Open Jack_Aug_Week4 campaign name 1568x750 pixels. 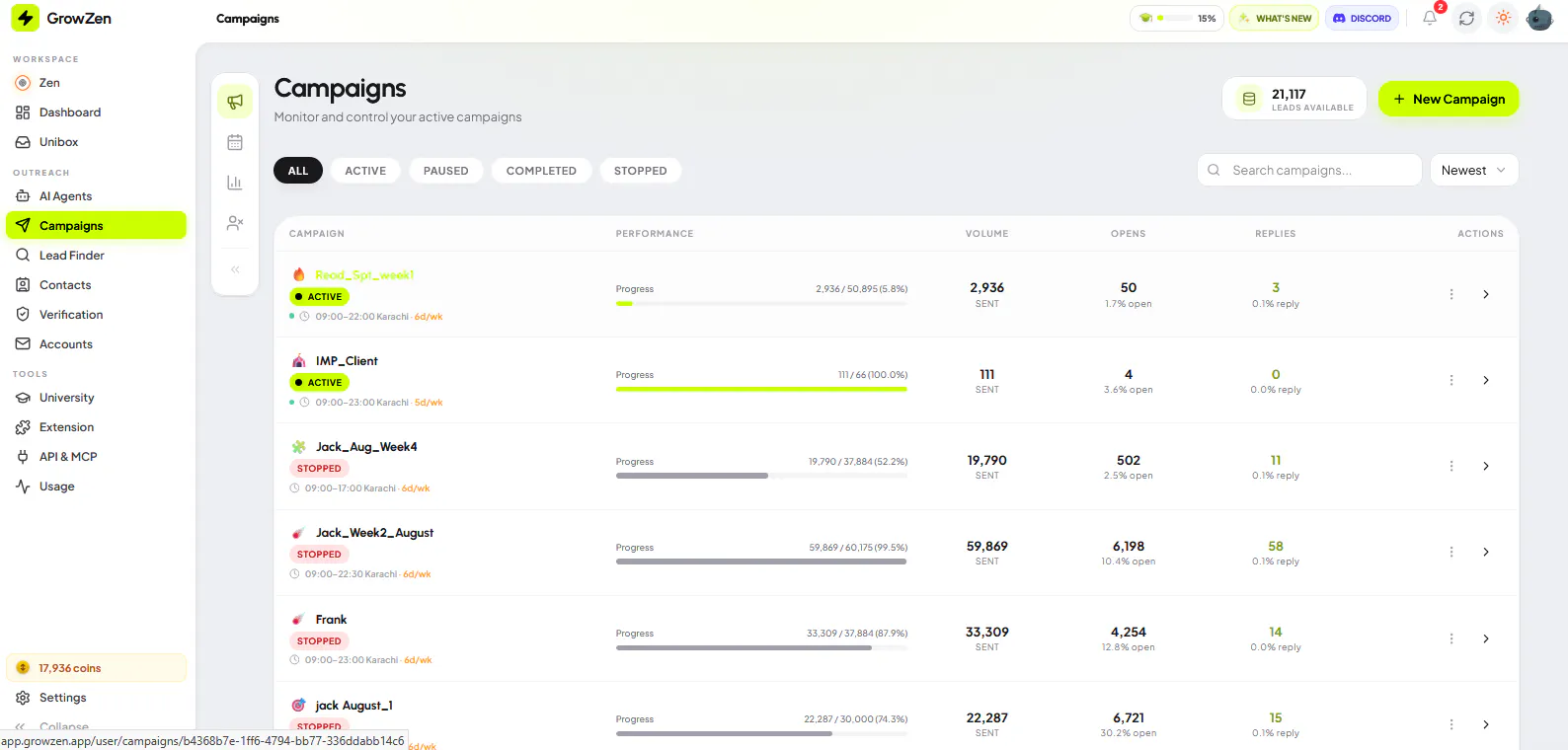click(366, 447)
